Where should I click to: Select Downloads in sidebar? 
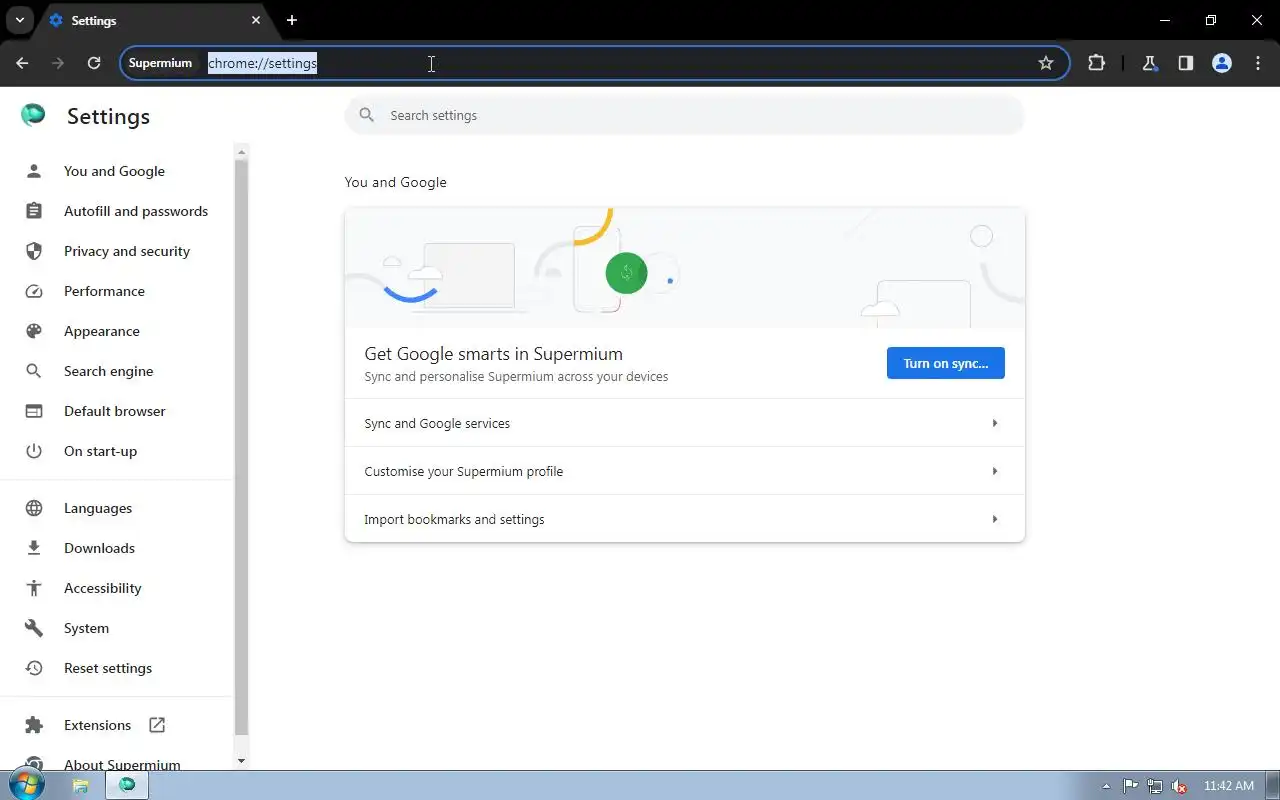(117, 548)
